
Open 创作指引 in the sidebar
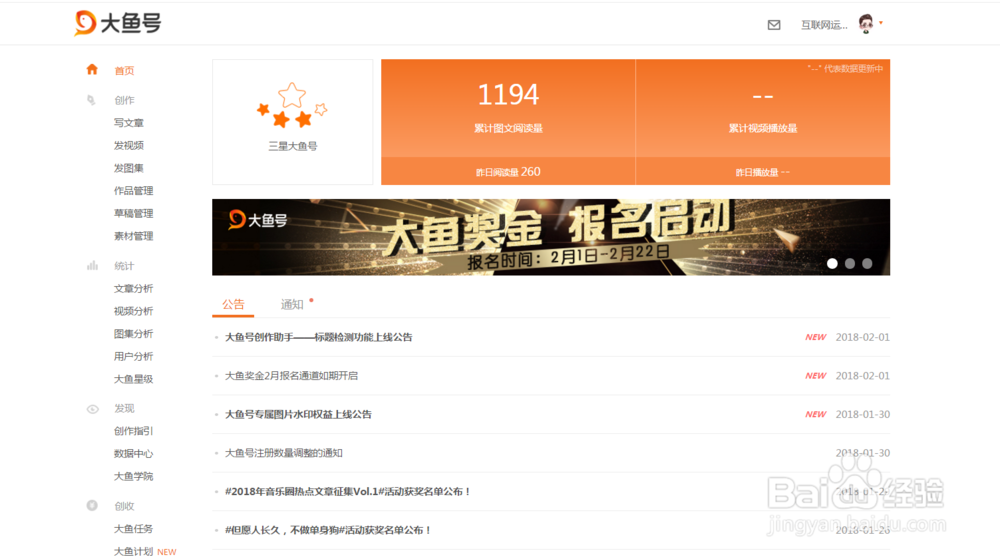tap(133, 431)
